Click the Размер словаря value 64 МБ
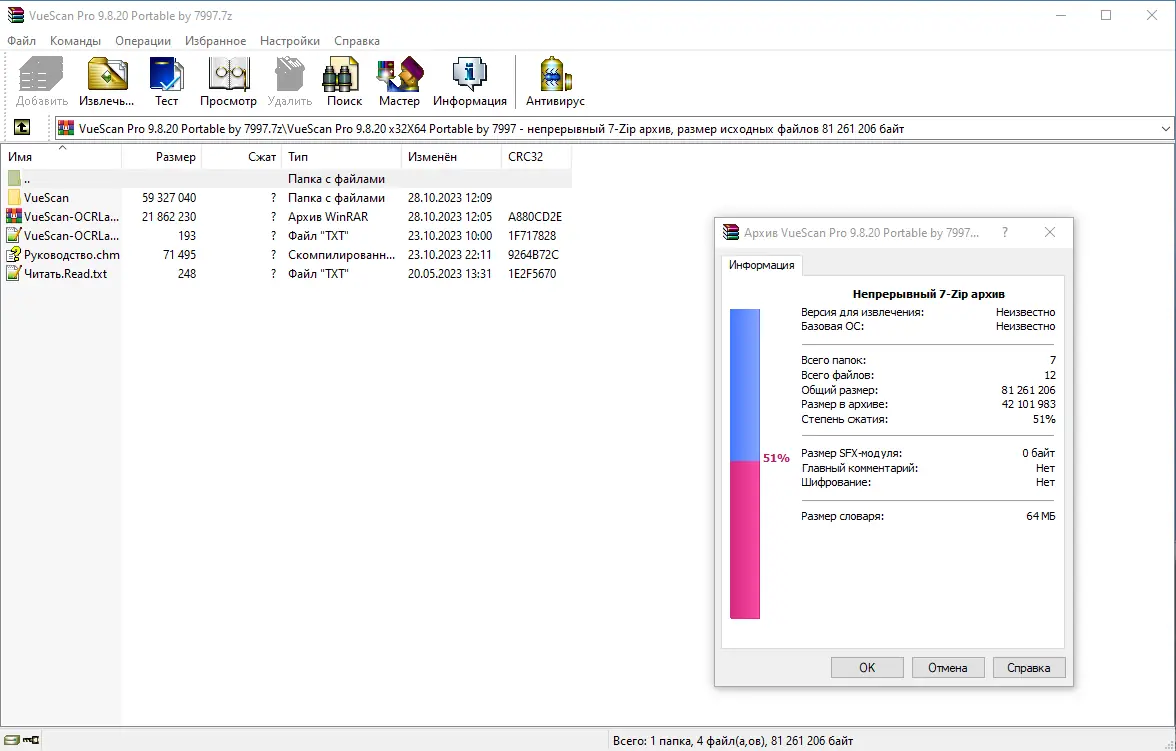 [x=1040, y=516]
